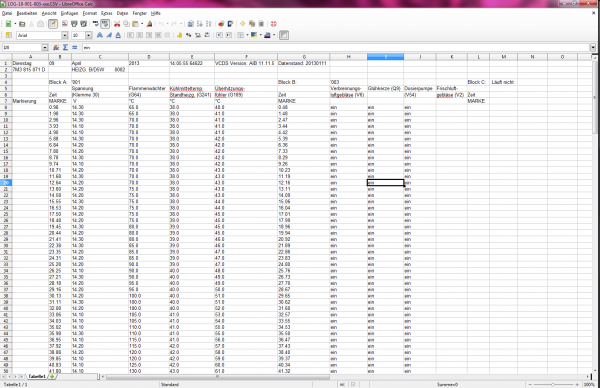Screen dimensions: 600x388
Task: Open the font size dropdown
Action: point(88,35)
